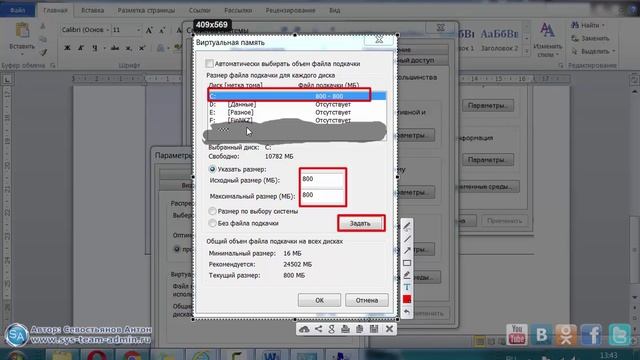Image resolution: width=640 pixels, height=360 pixels.
Task: Open the underline style dropdown arrow
Action: (104, 48)
